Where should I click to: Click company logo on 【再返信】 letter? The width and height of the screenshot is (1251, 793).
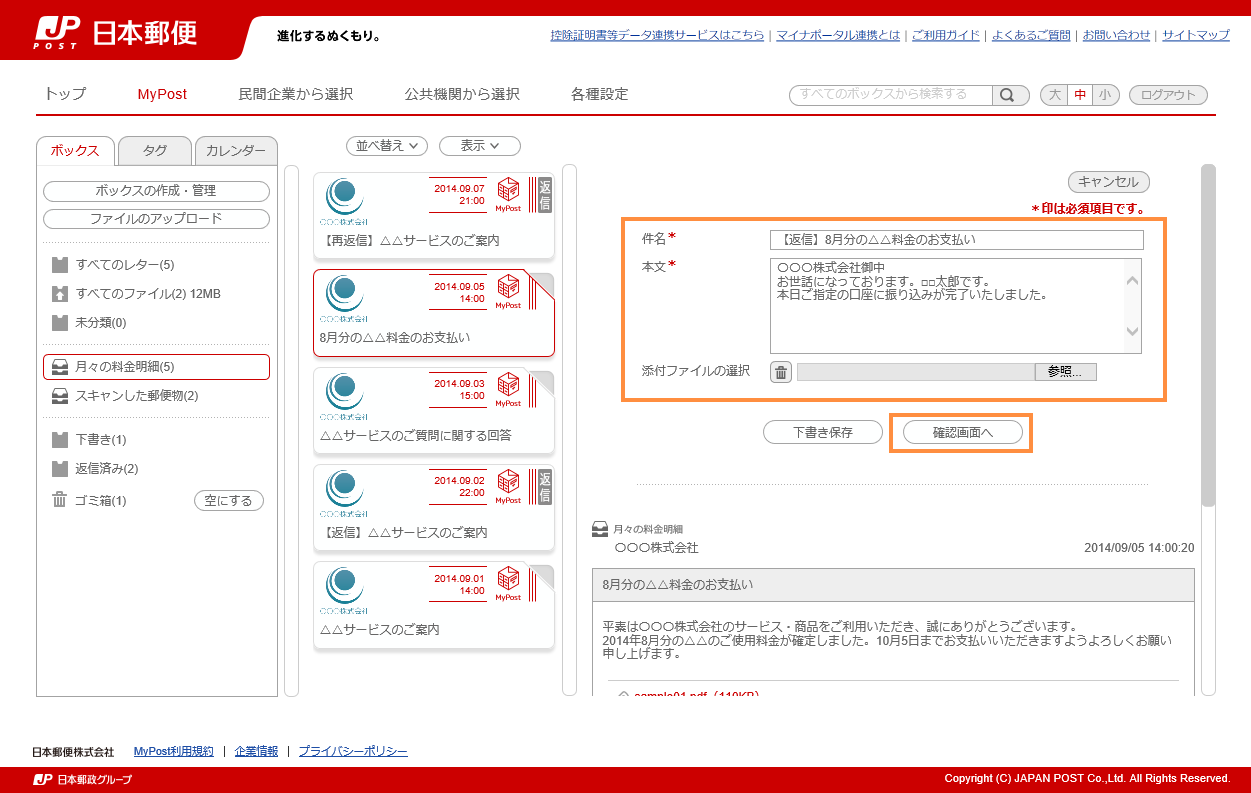344,201
